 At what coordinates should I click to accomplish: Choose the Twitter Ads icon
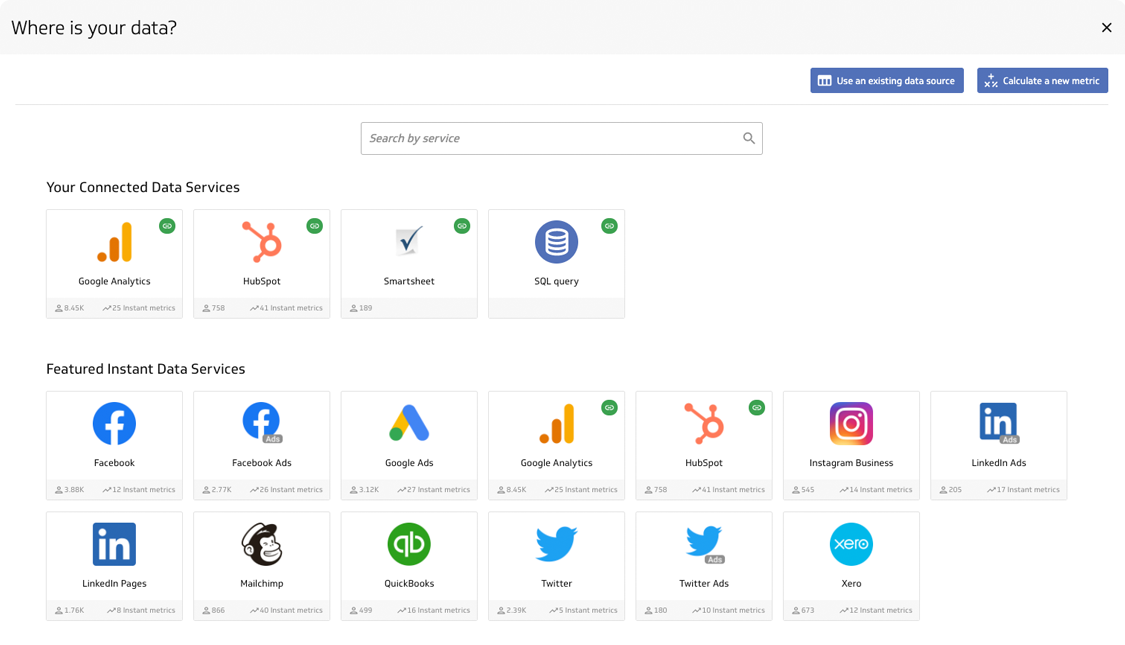coord(704,544)
